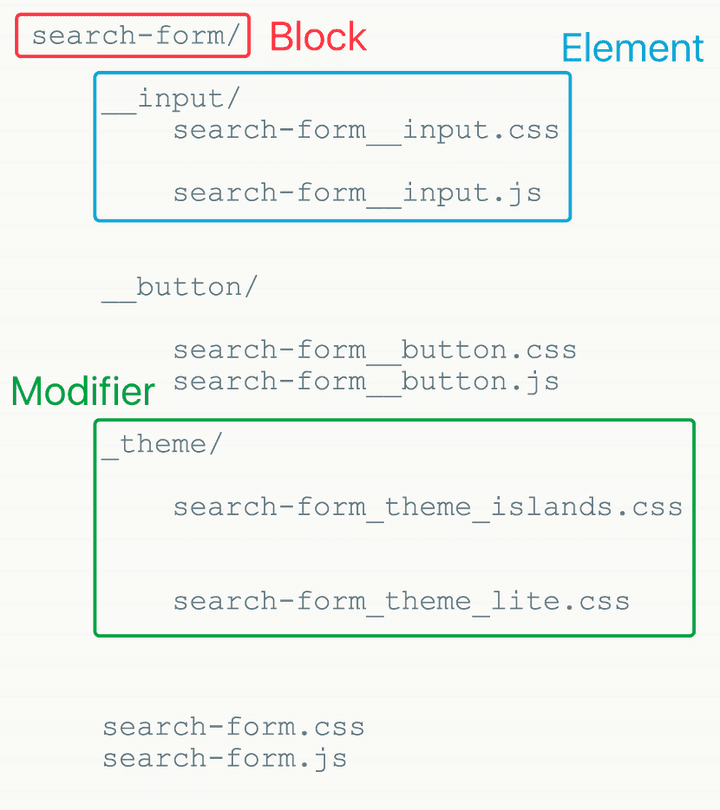The width and height of the screenshot is (720, 810).
Task: Open the search-form_theme_islands.css file
Action: tap(427, 507)
